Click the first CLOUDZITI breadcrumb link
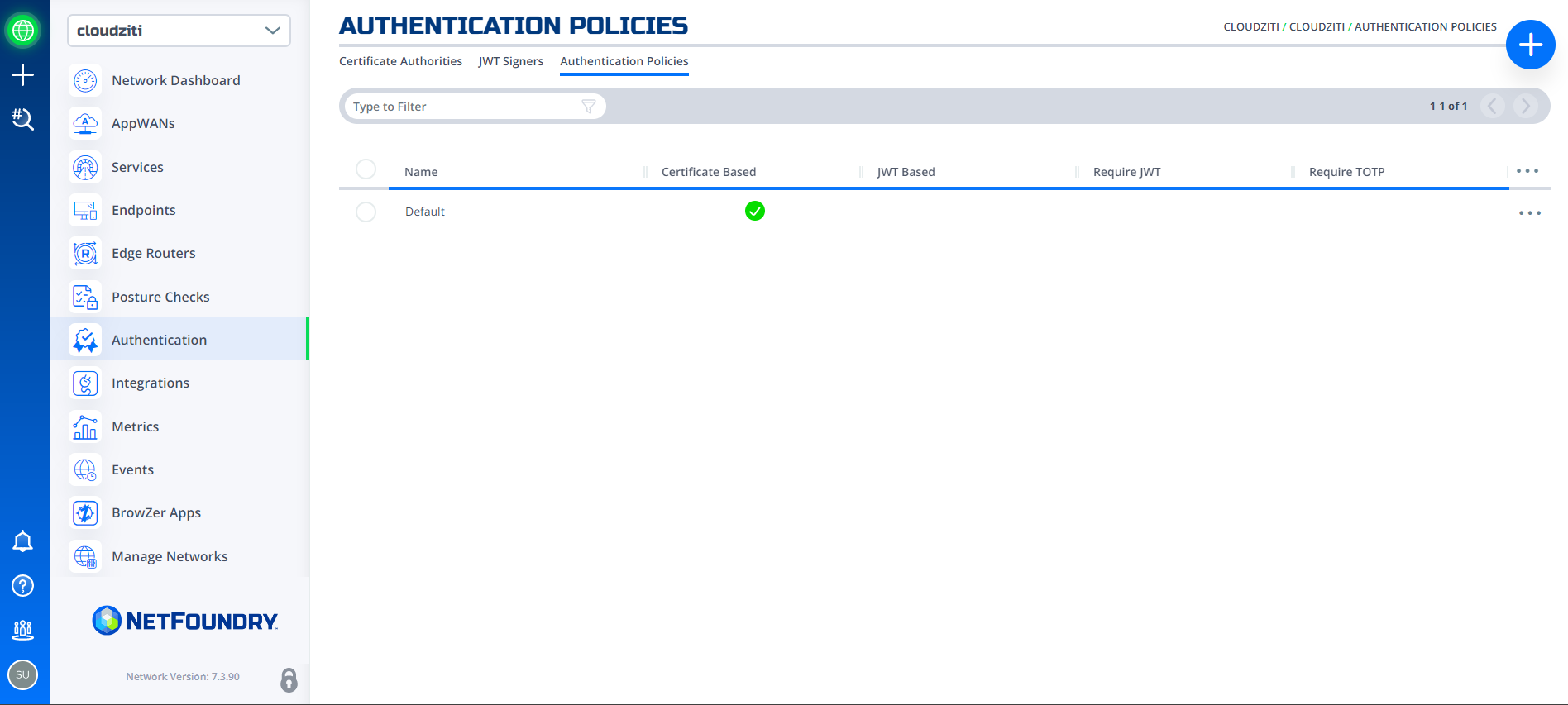Image resolution: width=1568 pixels, height=705 pixels. [x=1251, y=27]
